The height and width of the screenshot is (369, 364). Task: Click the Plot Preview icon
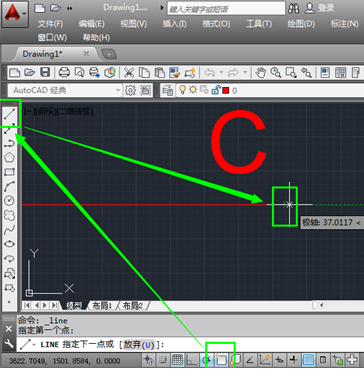coord(79,72)
